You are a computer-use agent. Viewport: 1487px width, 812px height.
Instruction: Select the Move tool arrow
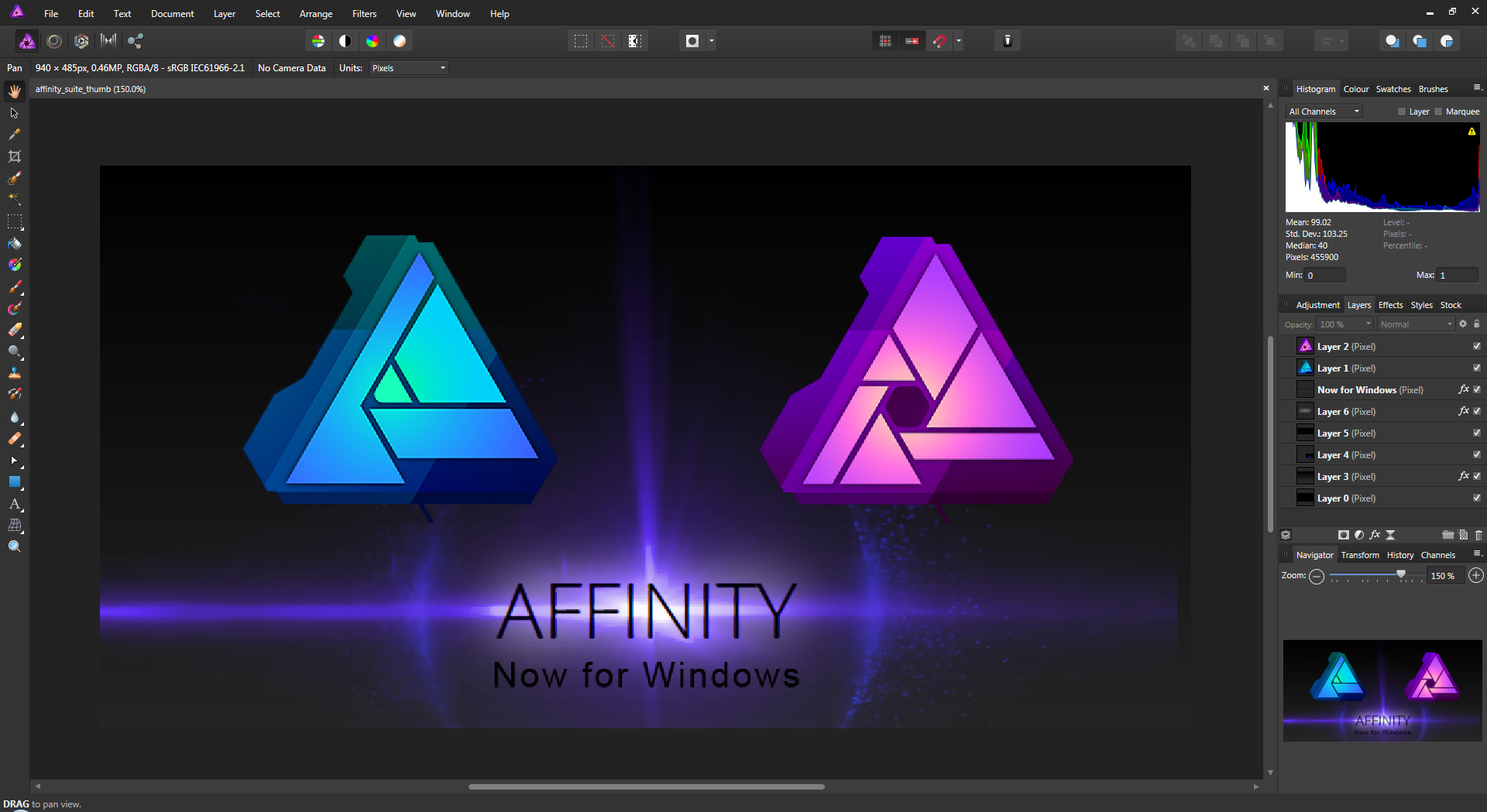(14, 113)
